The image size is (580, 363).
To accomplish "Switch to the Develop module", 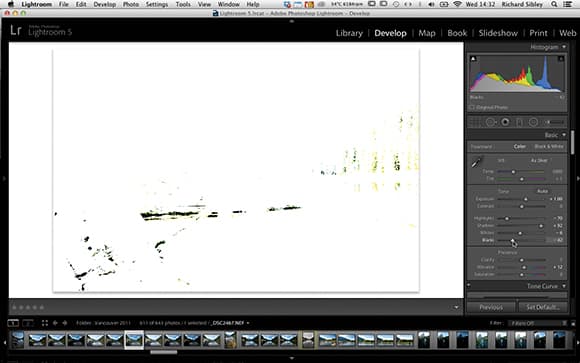I will [390, 33].
